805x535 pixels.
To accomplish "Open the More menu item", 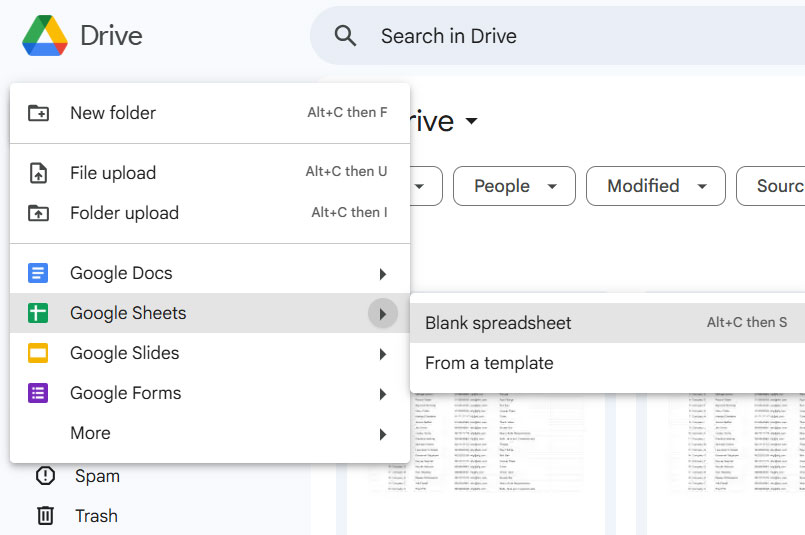I will tap(210, 433).
